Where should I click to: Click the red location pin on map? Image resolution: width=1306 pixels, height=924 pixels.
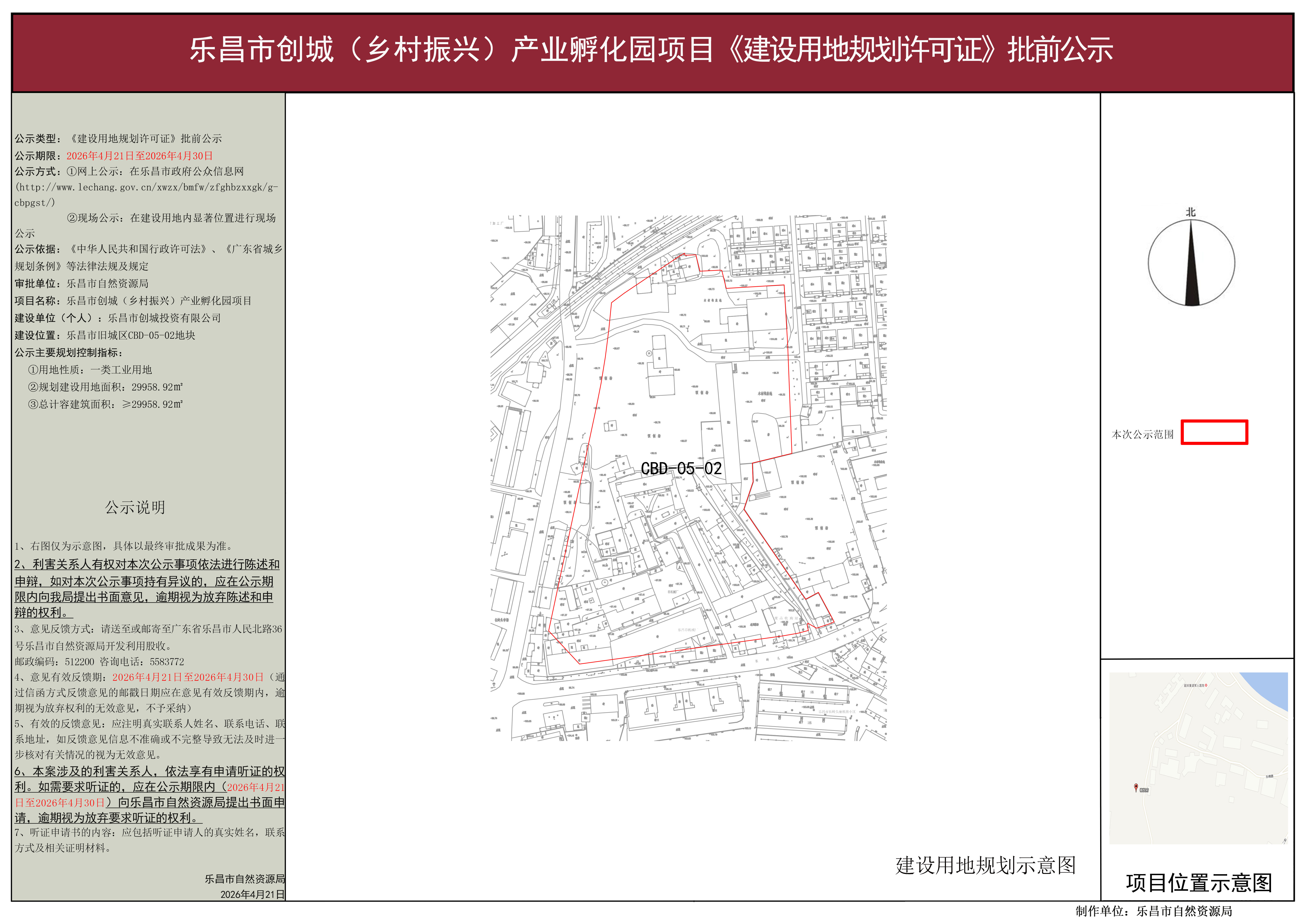point(1136,787)
